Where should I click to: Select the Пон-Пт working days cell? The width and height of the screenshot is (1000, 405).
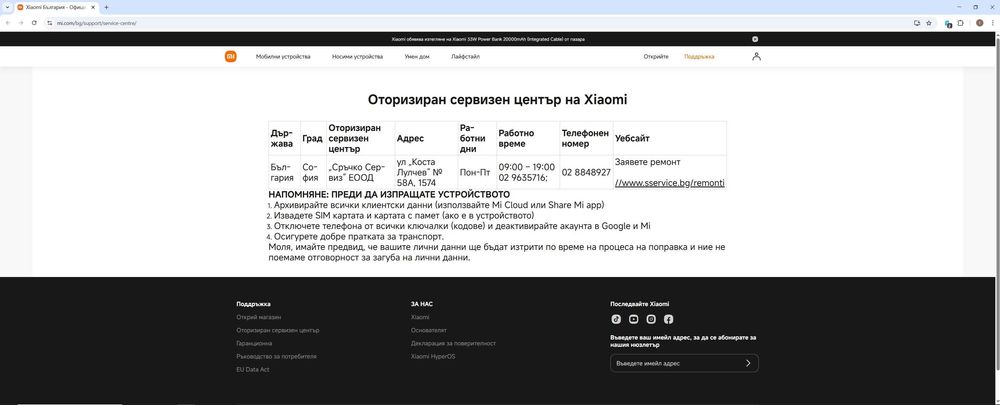click(477, 172)
